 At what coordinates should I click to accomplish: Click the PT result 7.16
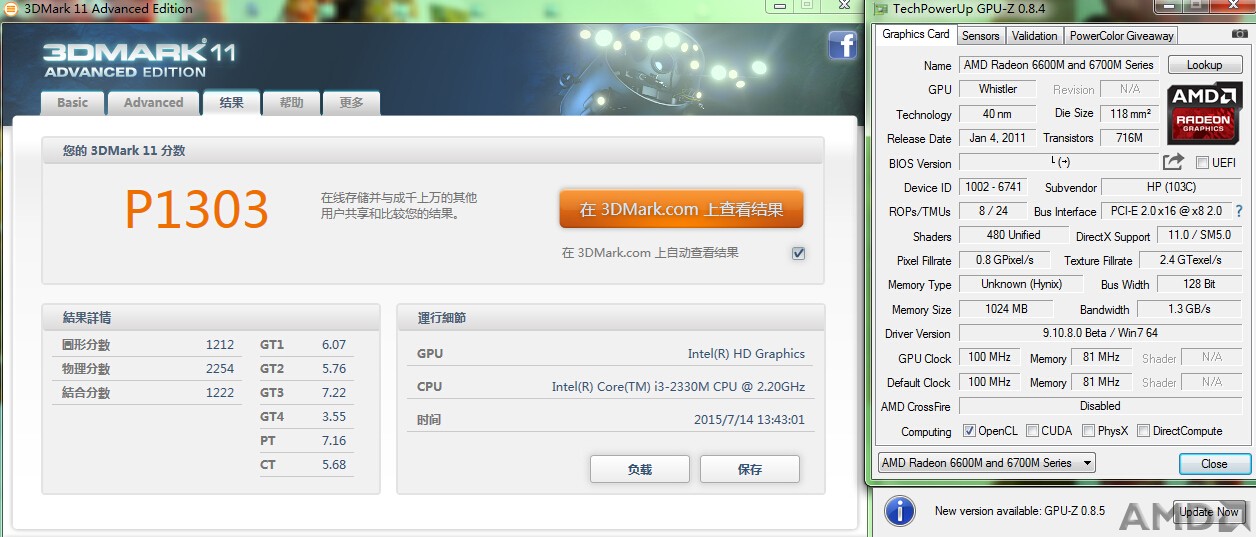(334, 441)
